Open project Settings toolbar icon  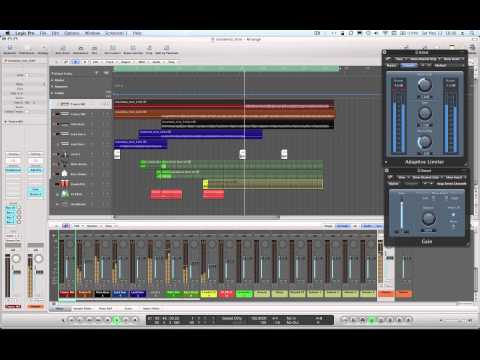(x=42, y=49)
